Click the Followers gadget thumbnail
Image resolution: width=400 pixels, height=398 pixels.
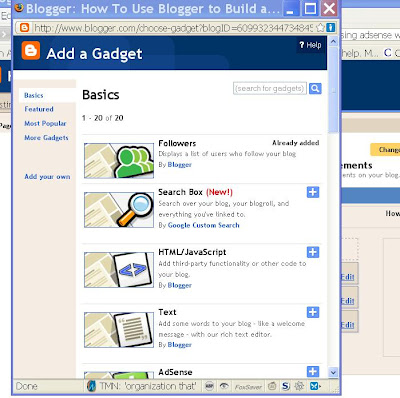click(119, 161)
